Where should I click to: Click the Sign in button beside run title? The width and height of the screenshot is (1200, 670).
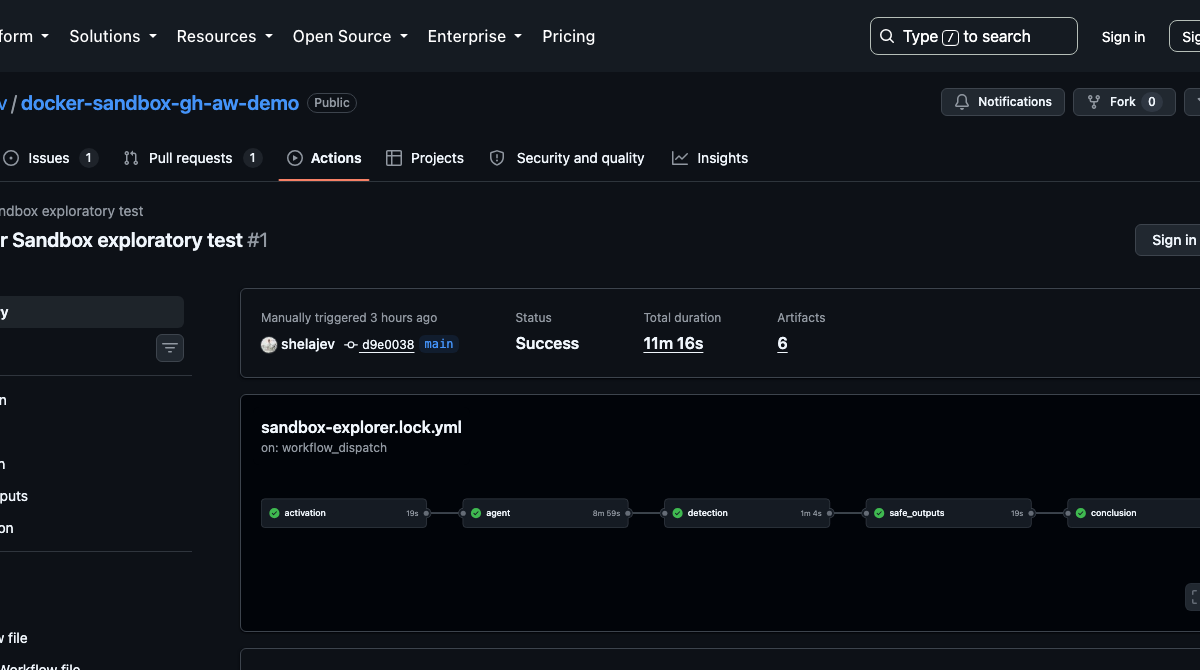1168,240
